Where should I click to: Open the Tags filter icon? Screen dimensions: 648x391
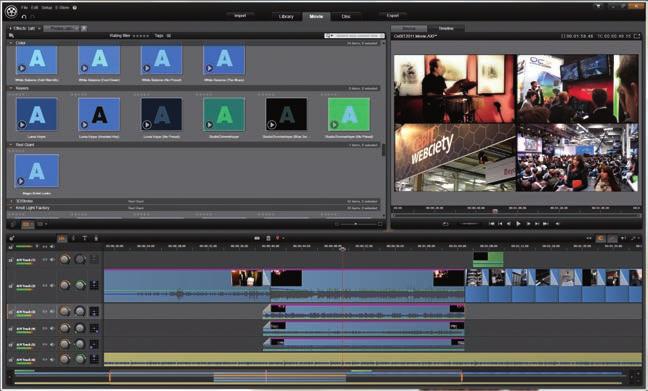coord(169,36)
